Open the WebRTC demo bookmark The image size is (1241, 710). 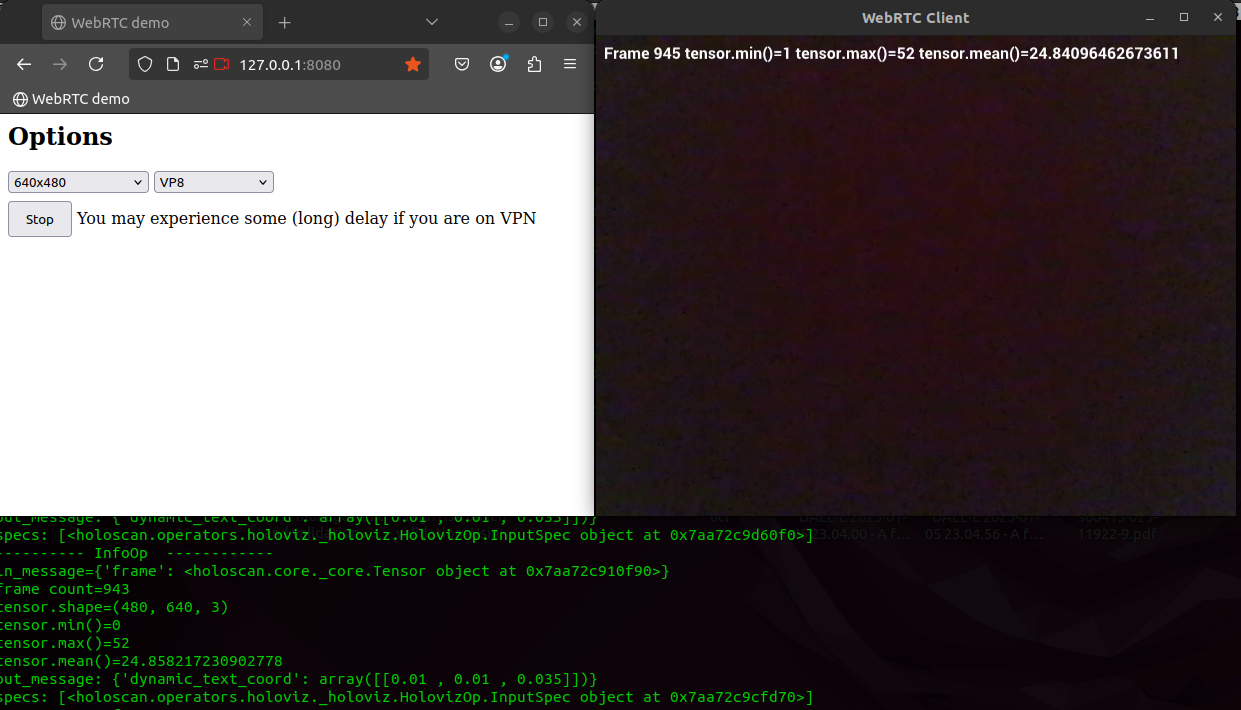71,99
